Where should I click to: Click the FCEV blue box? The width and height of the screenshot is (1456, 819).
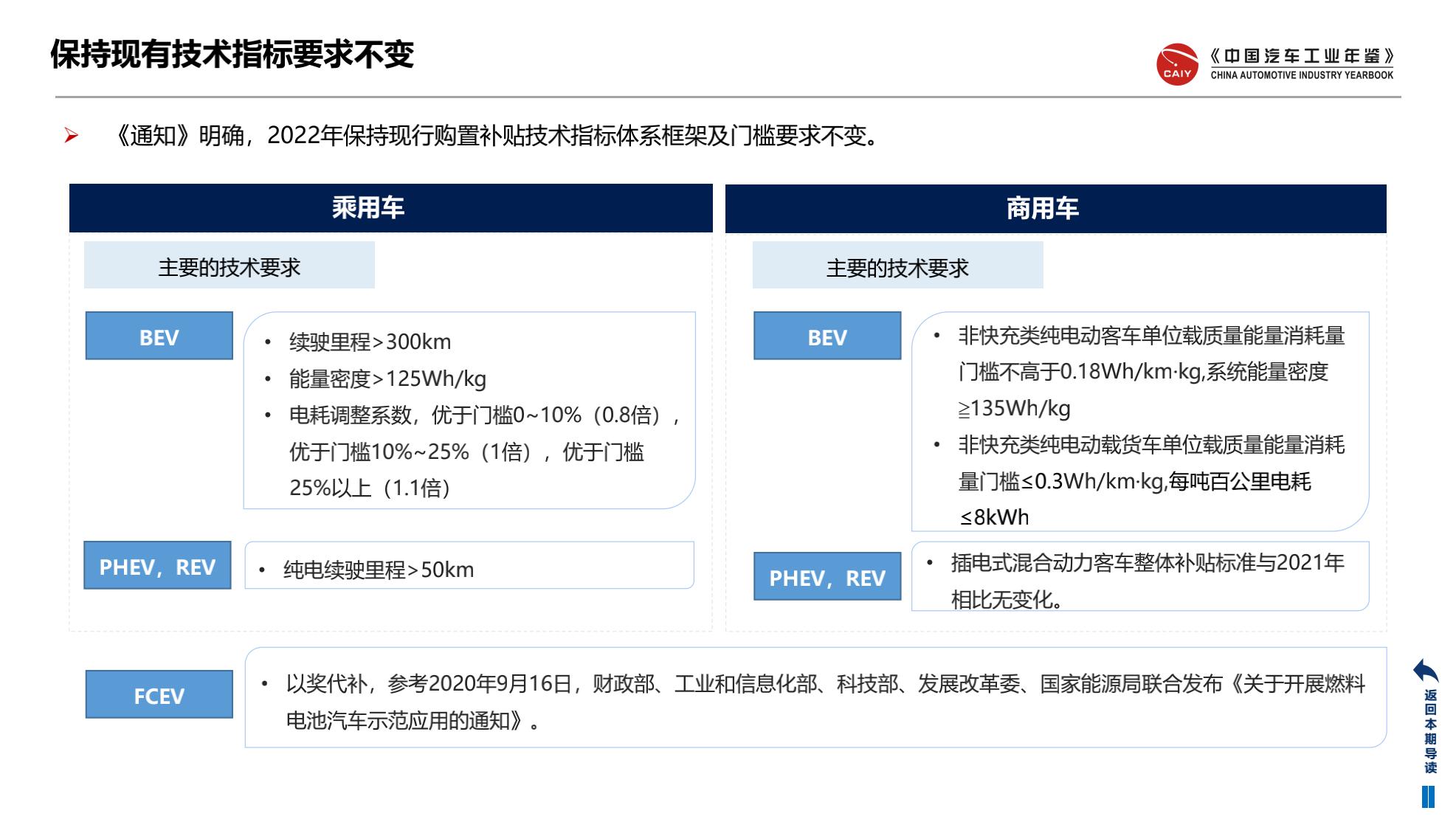pos(159,695)
